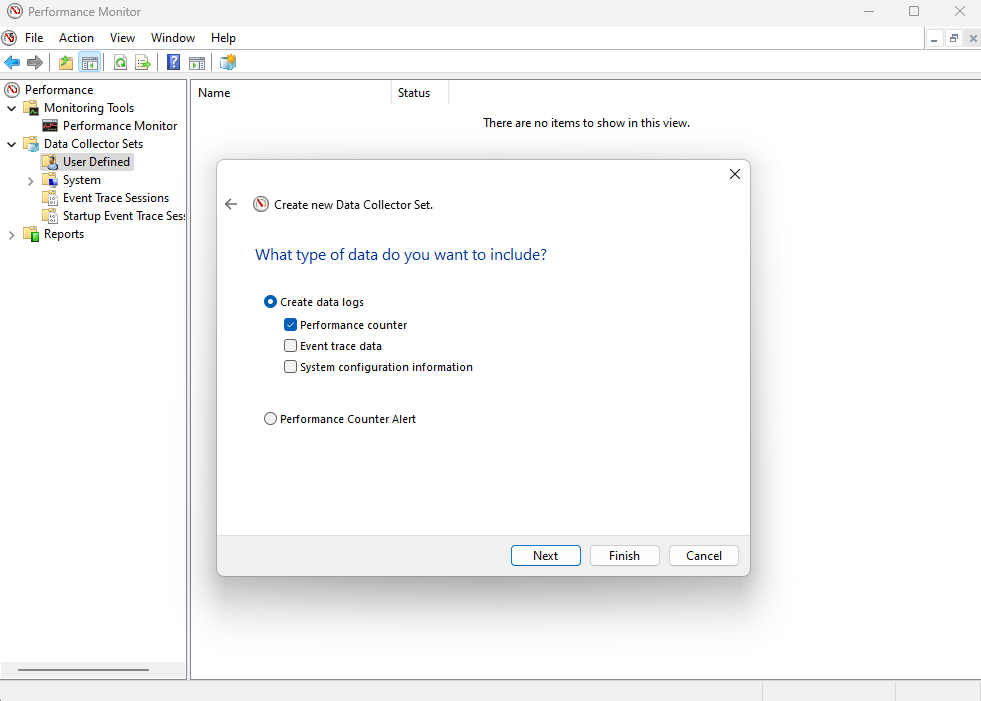
Task: Expand the System tree node
Action: (30, 181)
